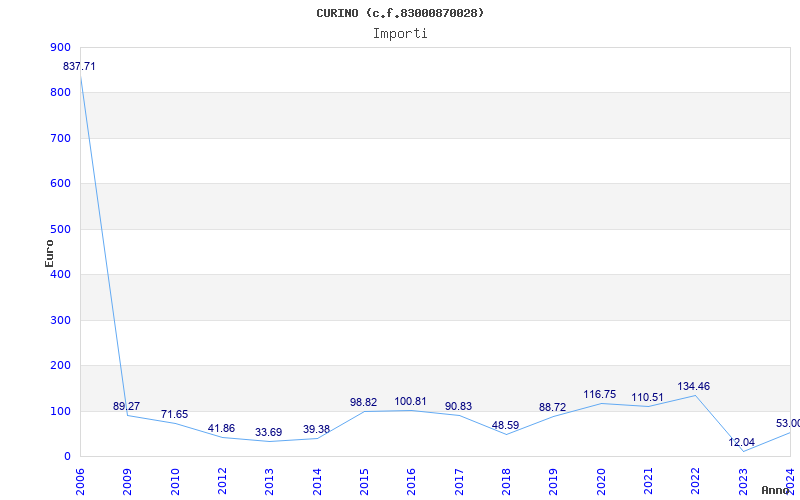Click the 71.65 value label
800x500 pixels.
point(174,414)
